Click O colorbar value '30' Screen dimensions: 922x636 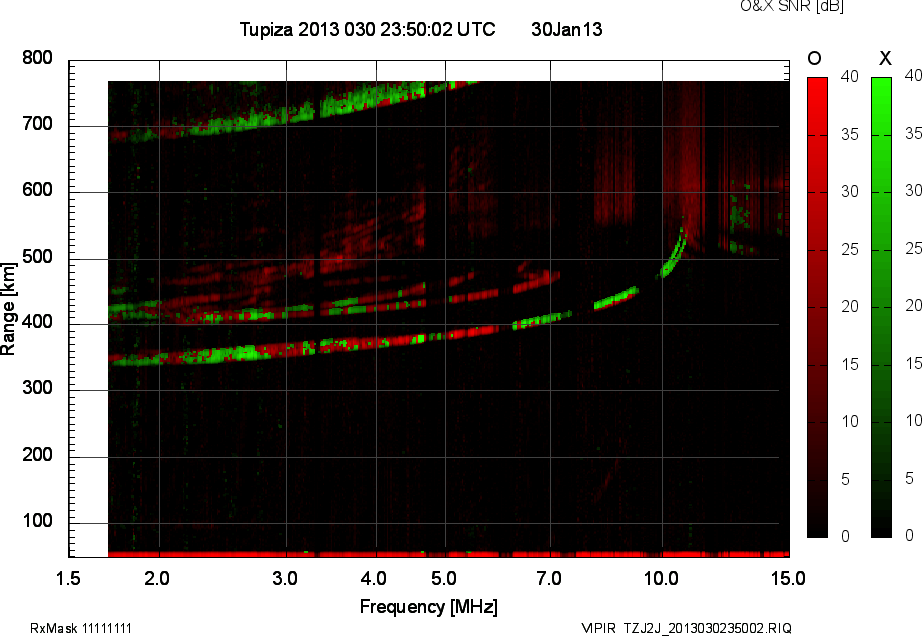click(850, 192)
